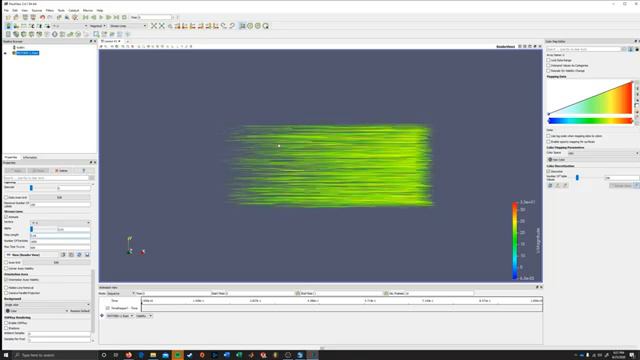Enable Camera Parallel Projection checkbox
The image size is (640, 360).
click(x=6, y=293)
